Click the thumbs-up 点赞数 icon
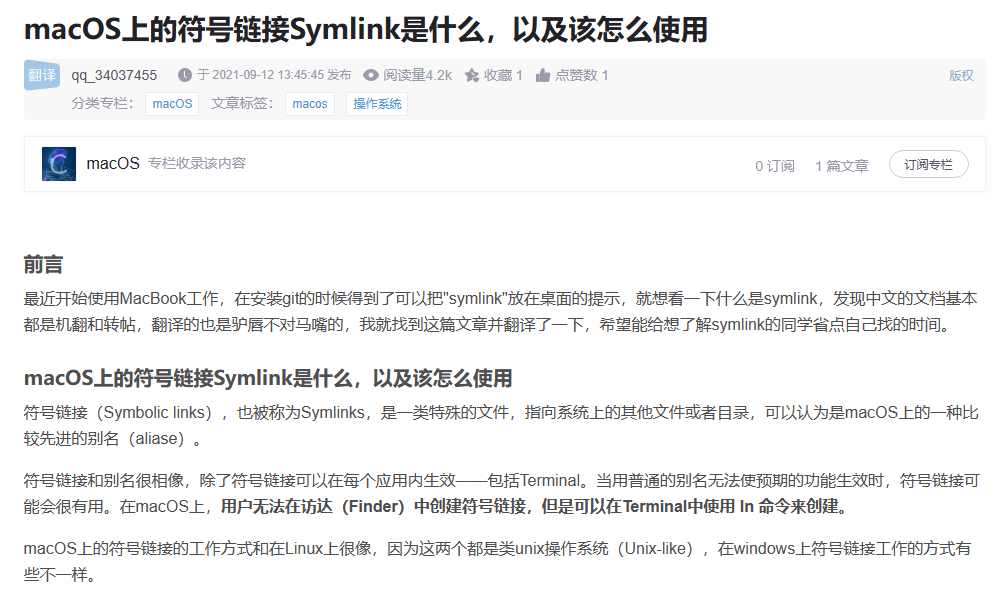This screenshot has width=1008, height=606. (543, 75)
